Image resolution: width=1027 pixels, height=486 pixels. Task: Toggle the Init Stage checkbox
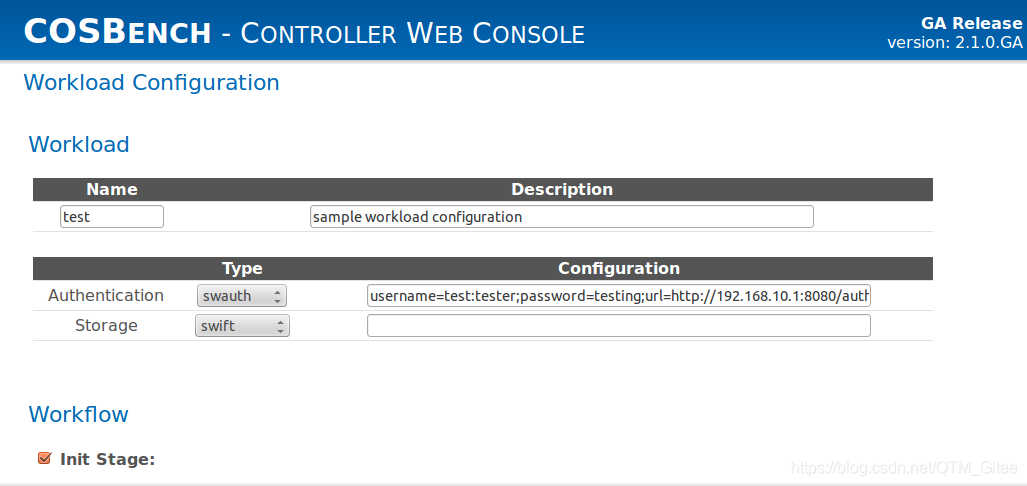click(44, 459)
